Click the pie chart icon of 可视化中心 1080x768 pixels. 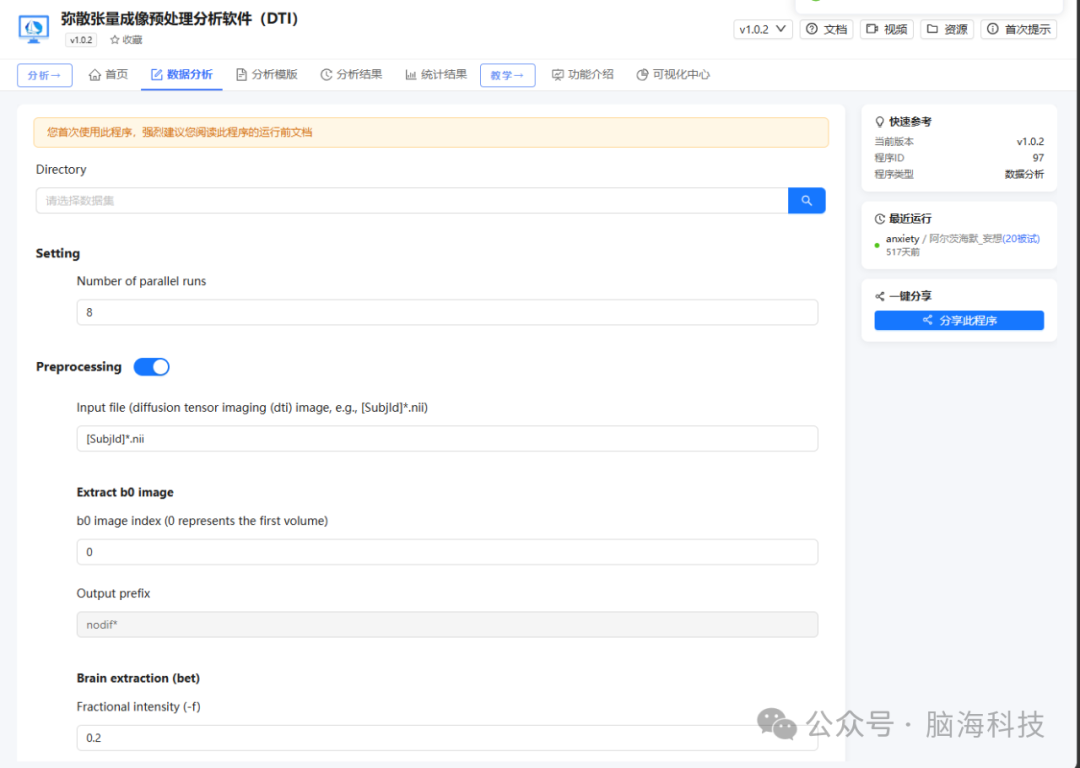click(642, 74)
